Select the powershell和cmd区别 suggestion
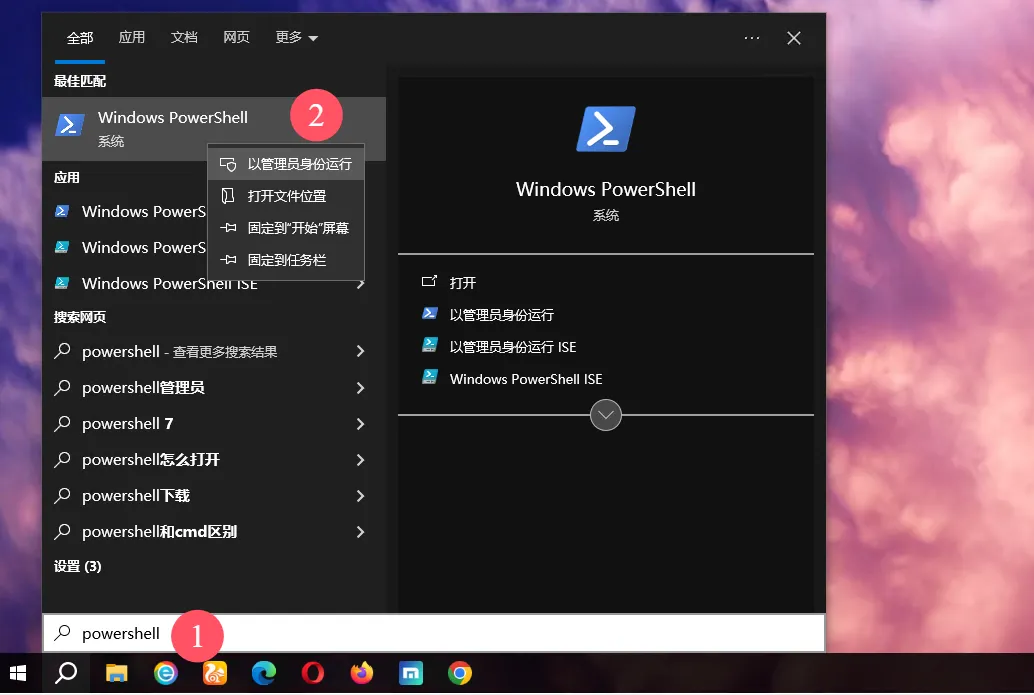This screenshot has width=1034, height=695. coord(214,531)
